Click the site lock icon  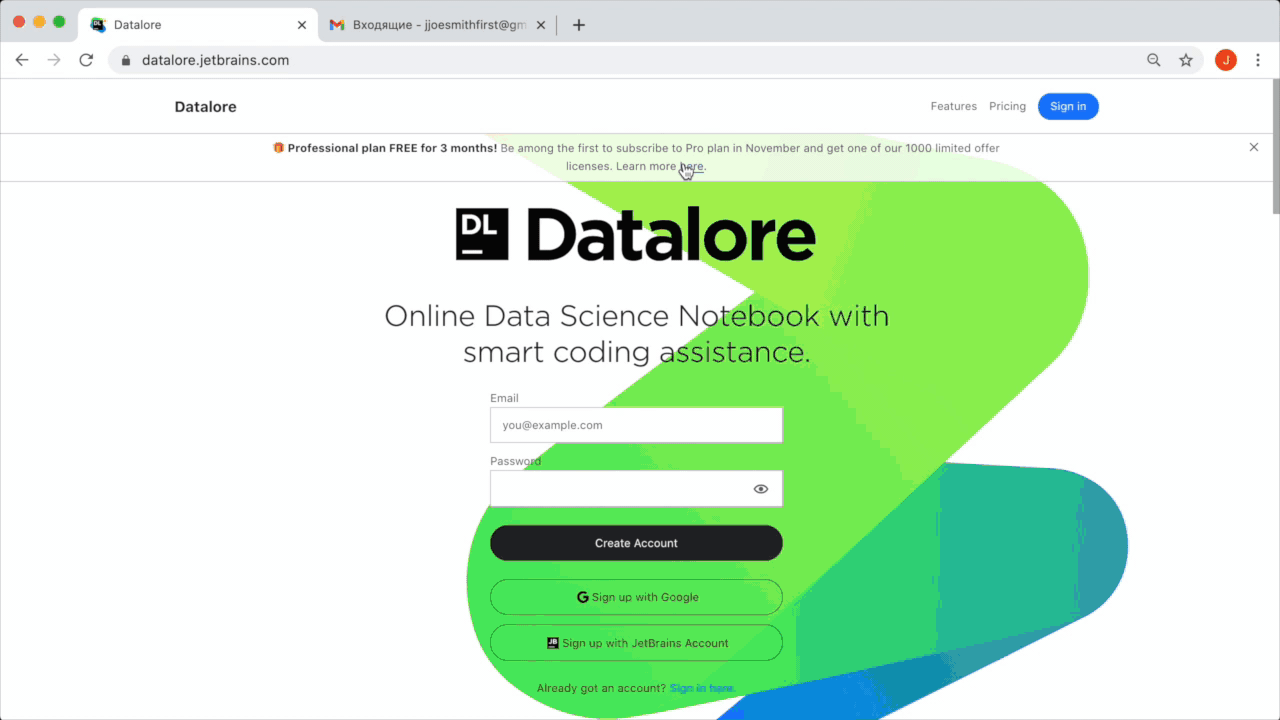tap(126, 60)
